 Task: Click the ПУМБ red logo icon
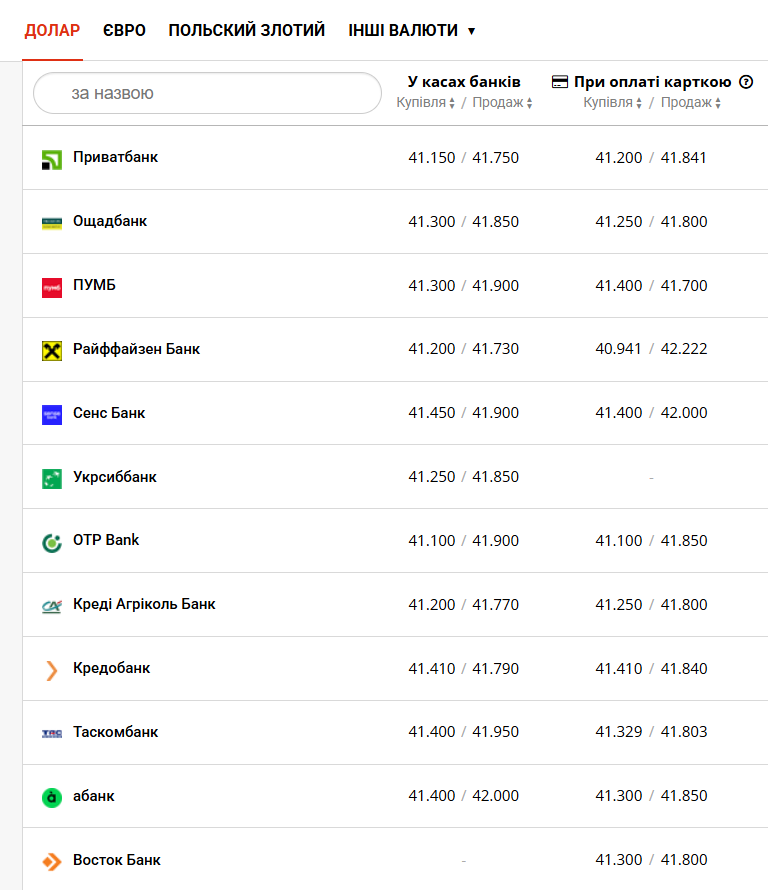[52, 288]
